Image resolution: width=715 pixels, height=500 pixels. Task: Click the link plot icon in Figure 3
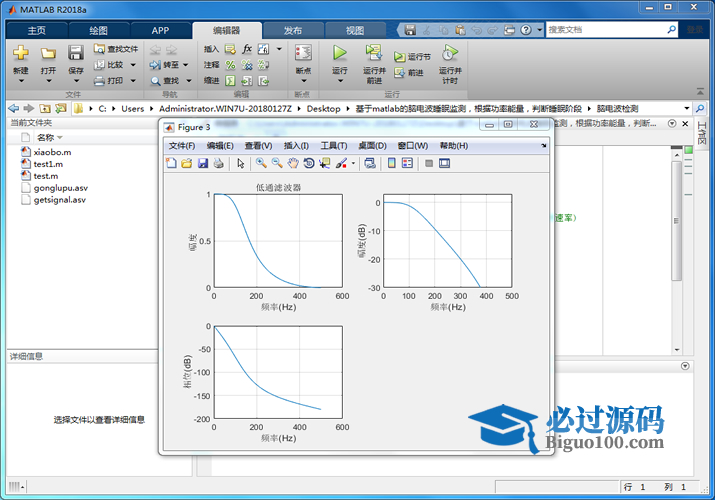coord(370,163)
